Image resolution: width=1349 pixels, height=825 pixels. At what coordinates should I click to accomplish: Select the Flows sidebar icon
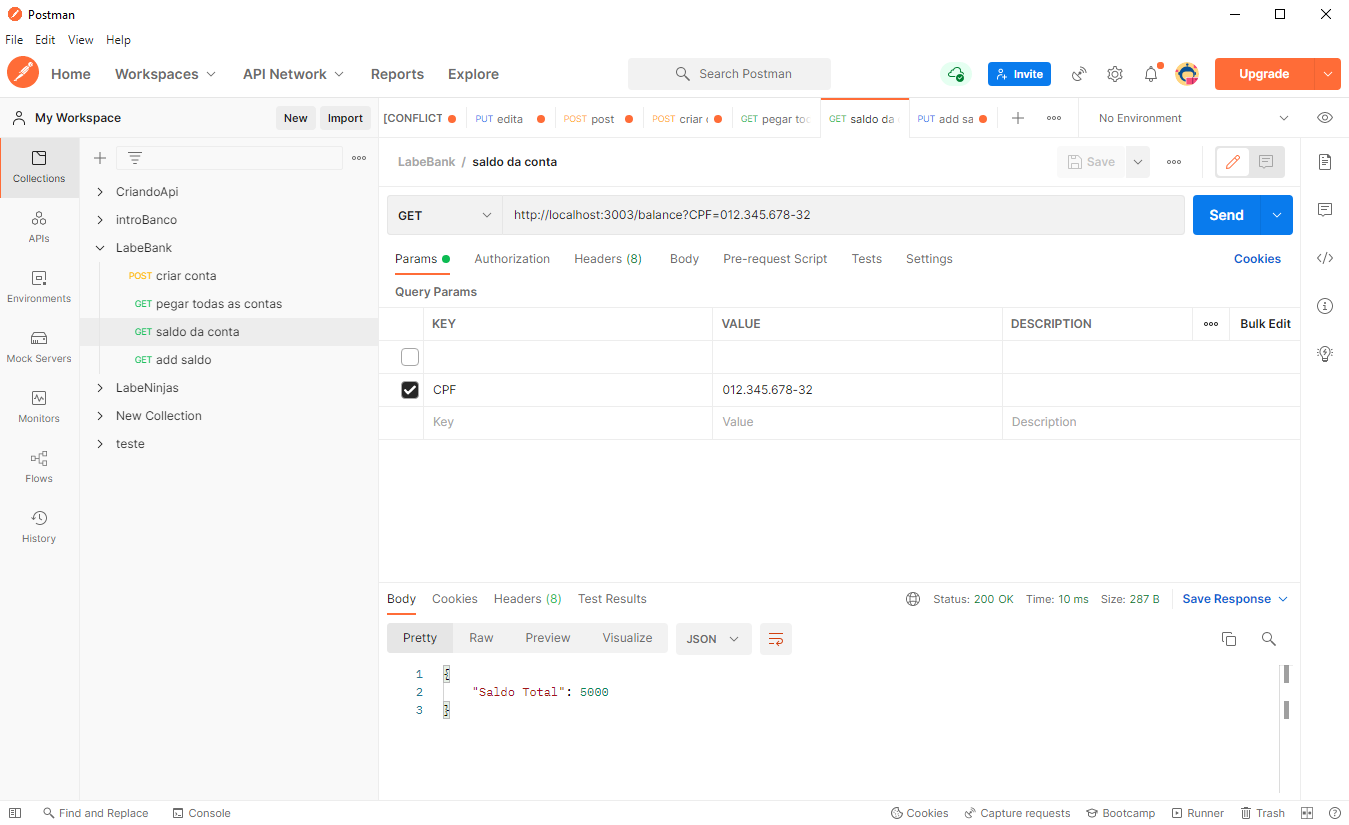pos(38,467)
